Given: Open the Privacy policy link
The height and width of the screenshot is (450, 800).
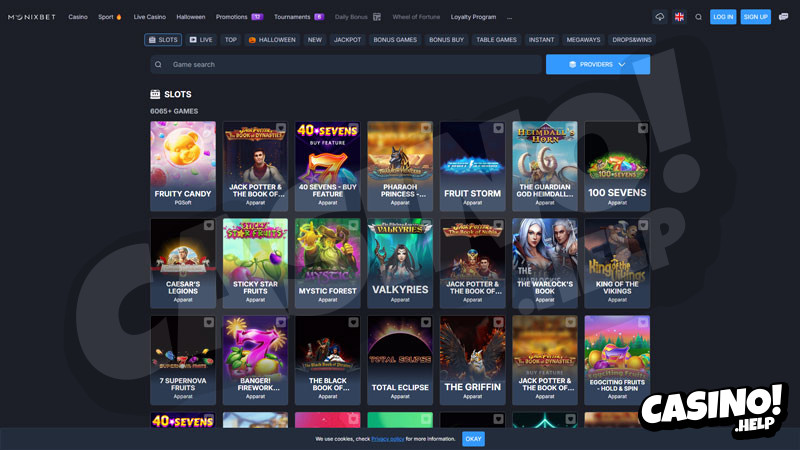Looking at the screenshot, I should [388, 439].
